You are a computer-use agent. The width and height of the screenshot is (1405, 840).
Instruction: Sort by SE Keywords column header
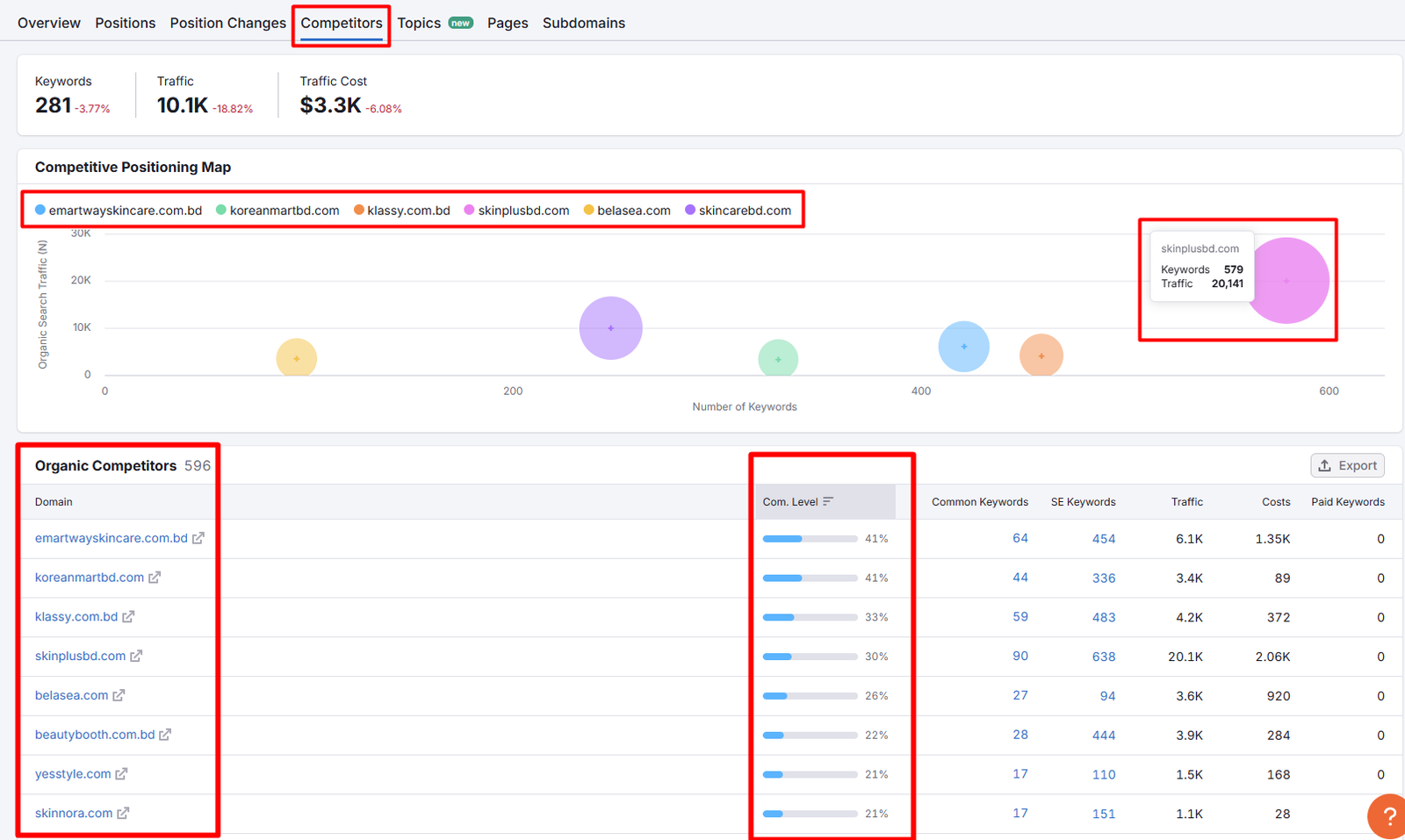coord(1084,502)
